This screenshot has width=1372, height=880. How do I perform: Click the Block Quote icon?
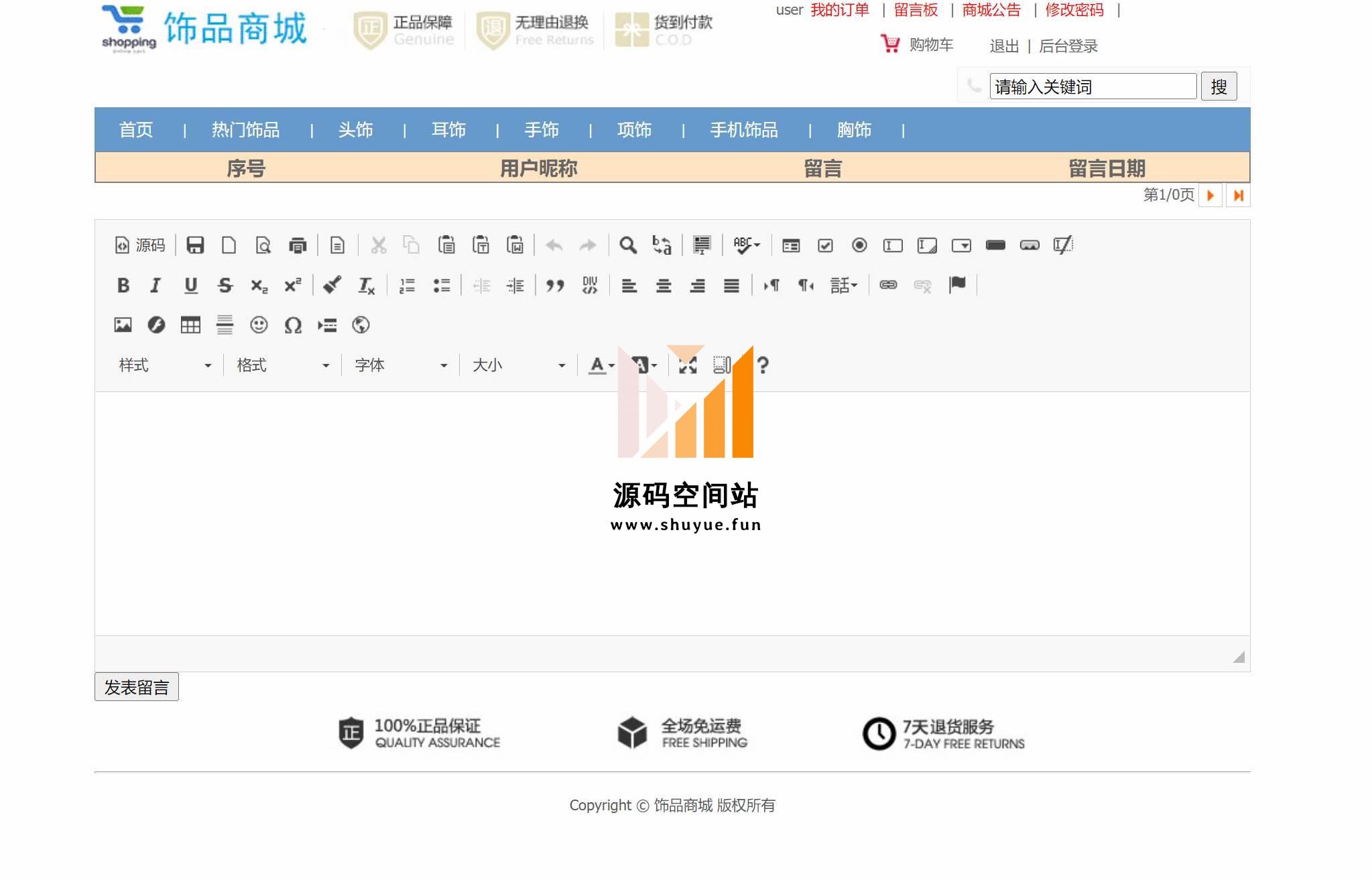(x=555, y=286)
